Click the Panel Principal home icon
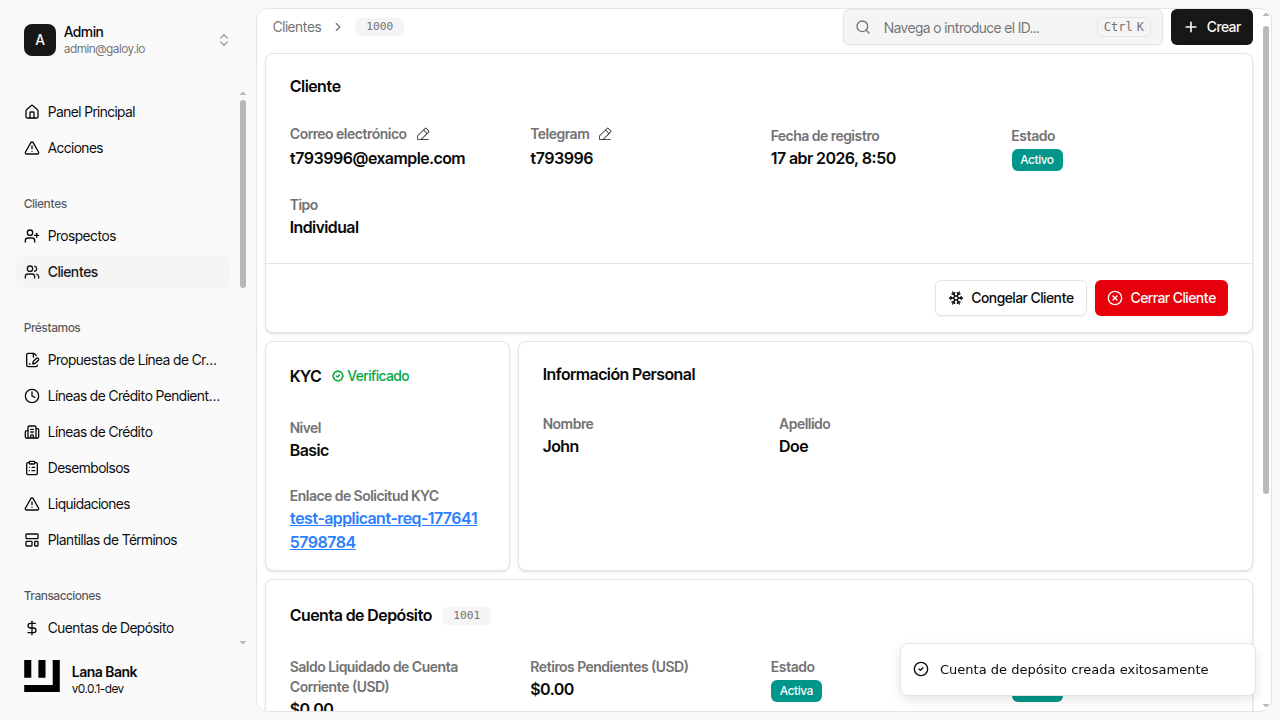 (x=32, y=112)
